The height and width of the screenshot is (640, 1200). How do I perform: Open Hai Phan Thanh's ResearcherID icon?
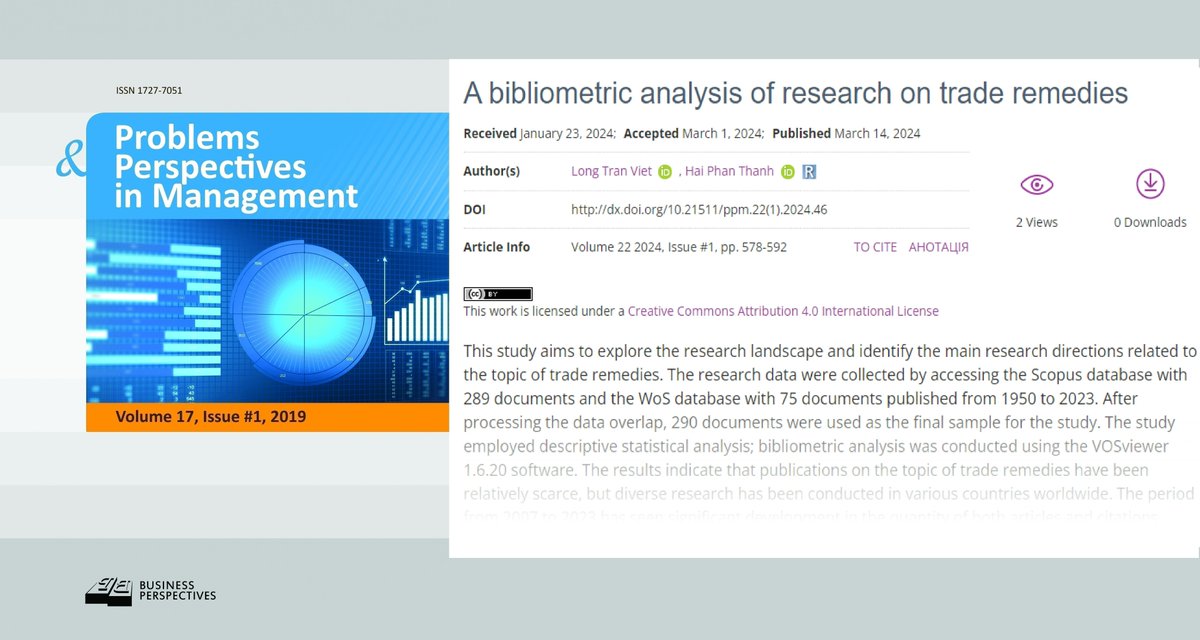(x=809, y=172)
